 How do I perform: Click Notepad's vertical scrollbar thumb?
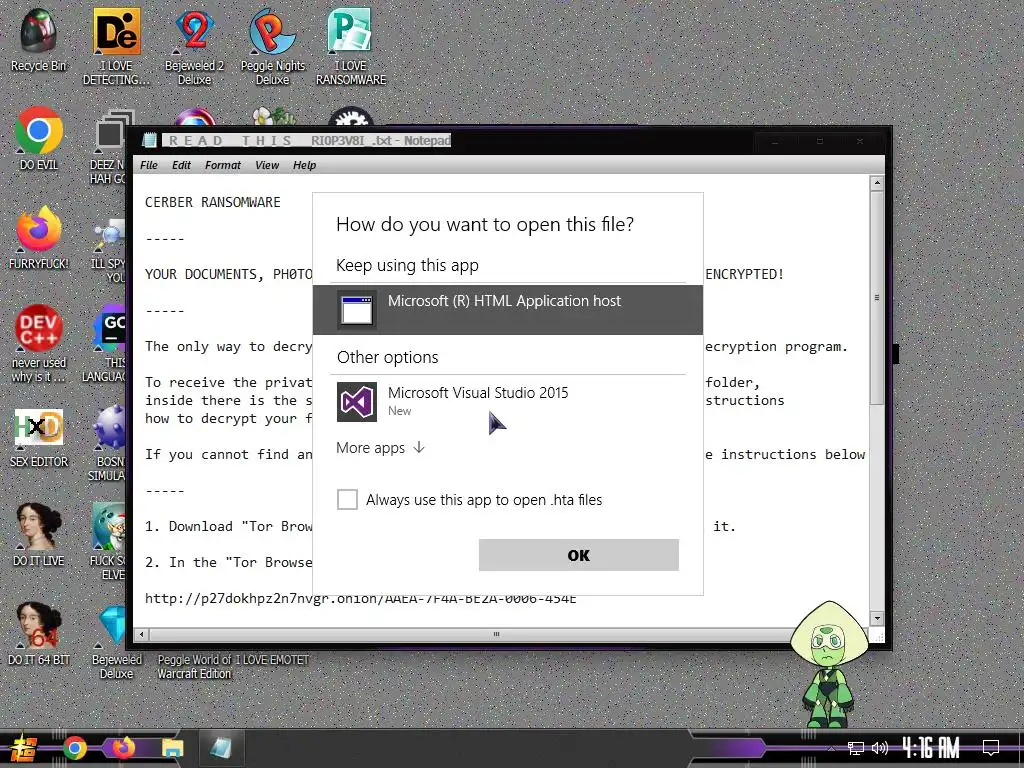(x=877, y=297)
